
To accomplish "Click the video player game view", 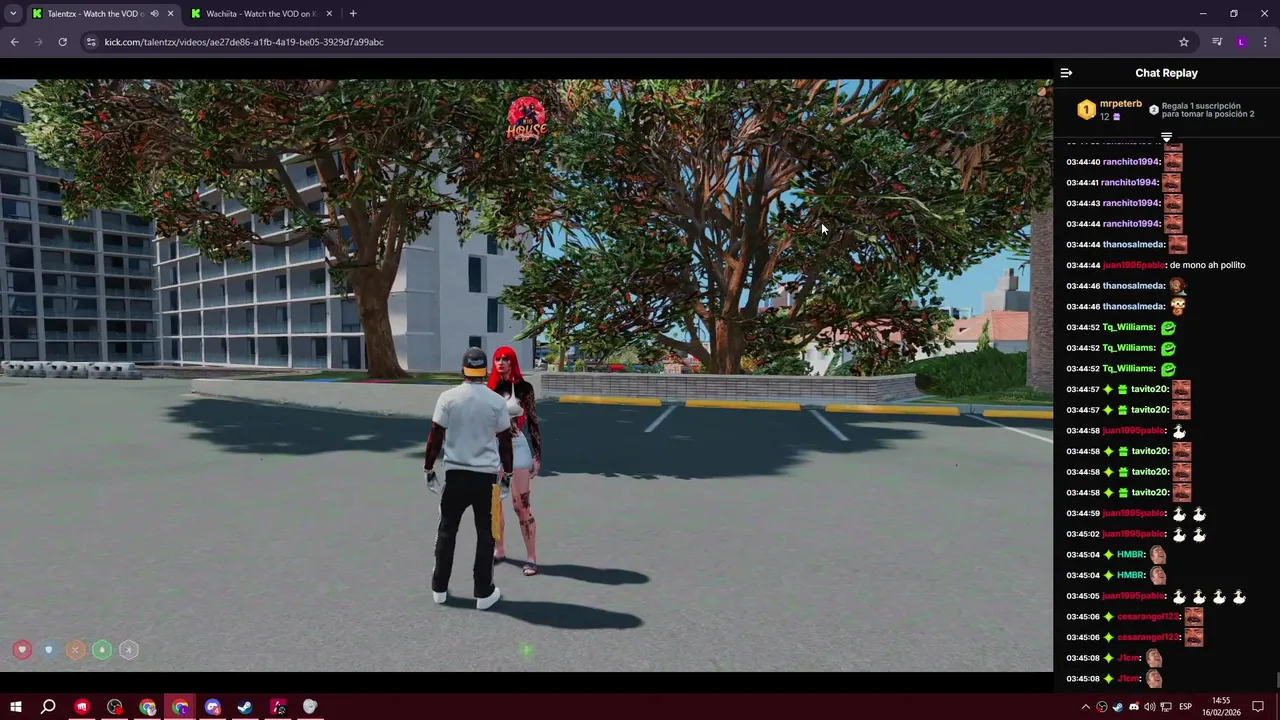I will coord(526,375).
